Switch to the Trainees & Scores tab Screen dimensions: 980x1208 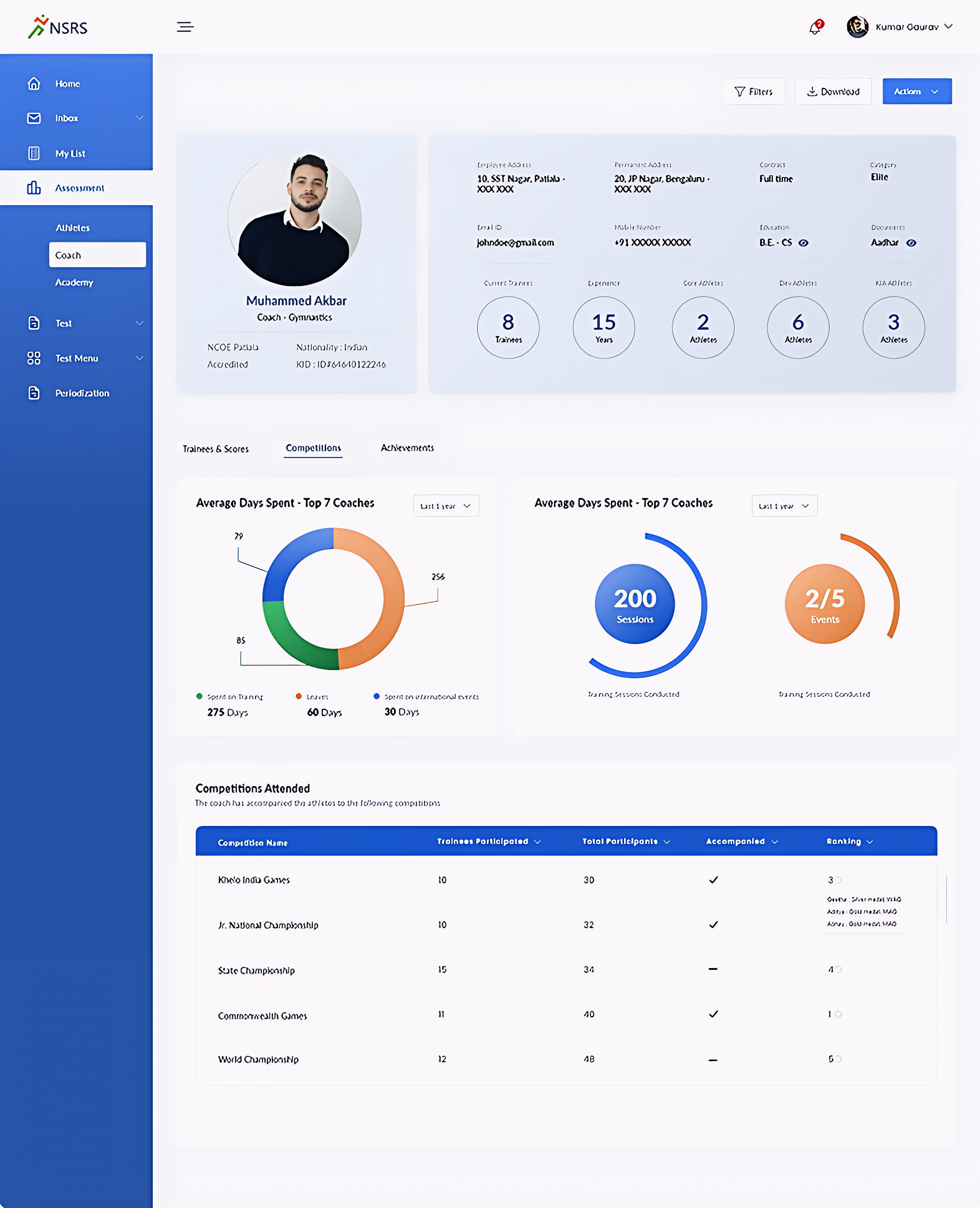tap(216, 449)
